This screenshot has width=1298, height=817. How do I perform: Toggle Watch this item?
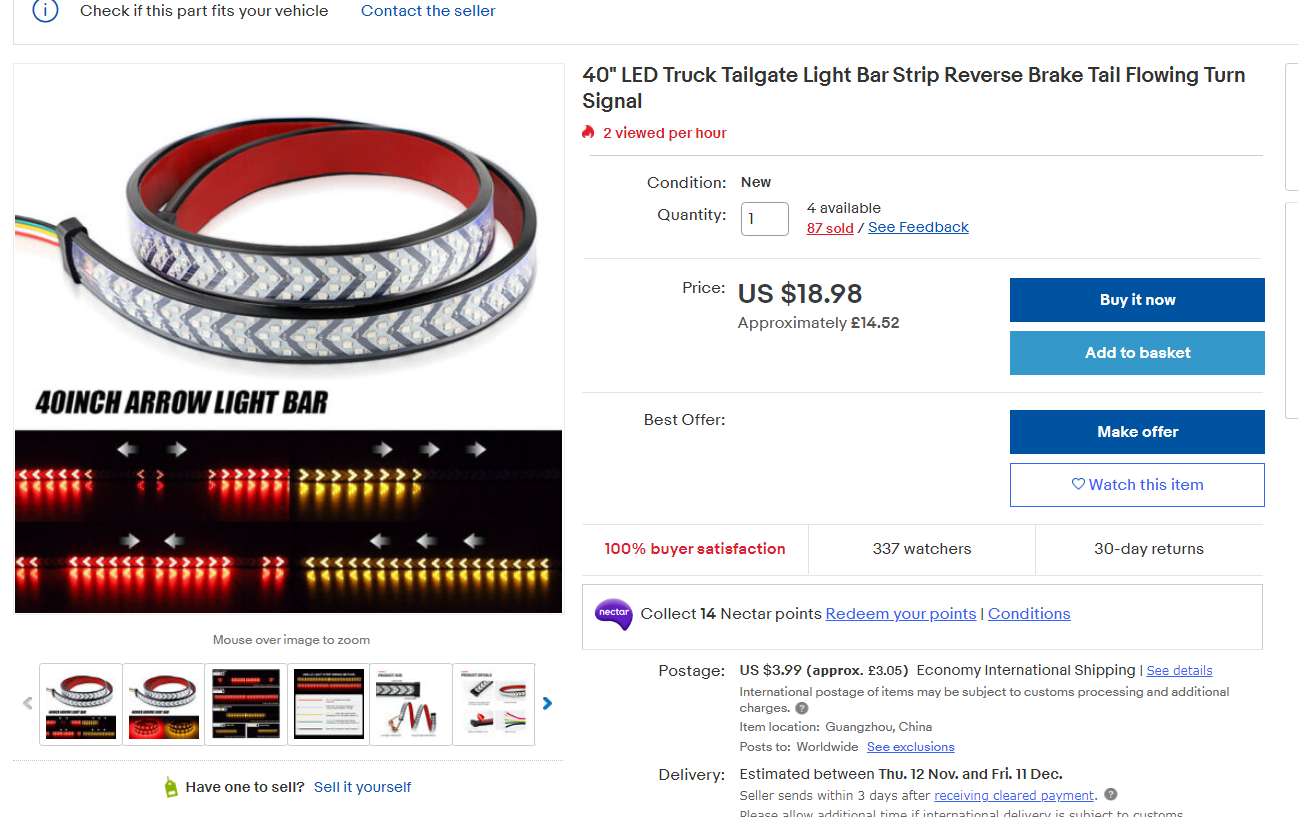(1137, 485)
